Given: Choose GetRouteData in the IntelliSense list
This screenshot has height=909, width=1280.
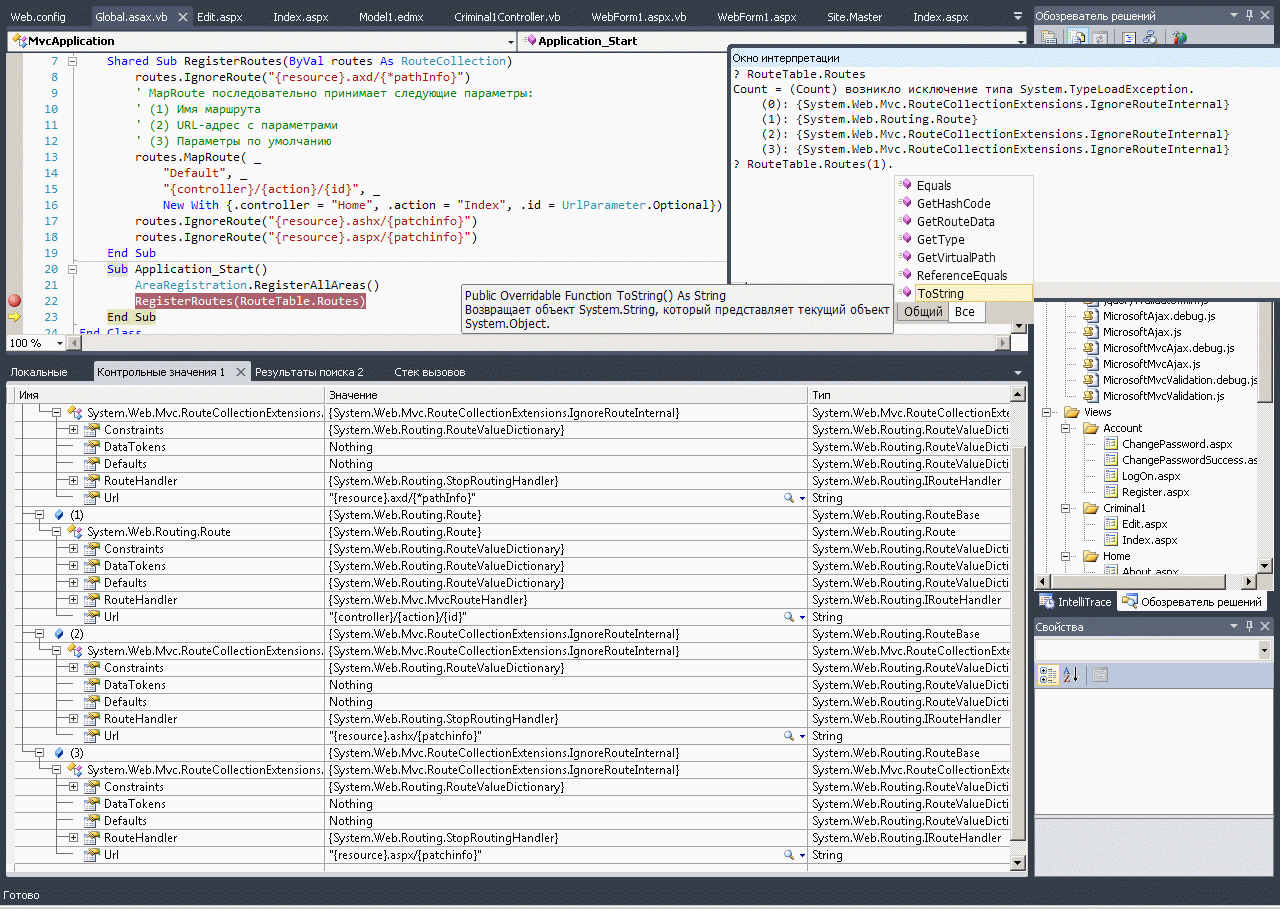Looking at the screenshot, I should [x=955, y=221].
